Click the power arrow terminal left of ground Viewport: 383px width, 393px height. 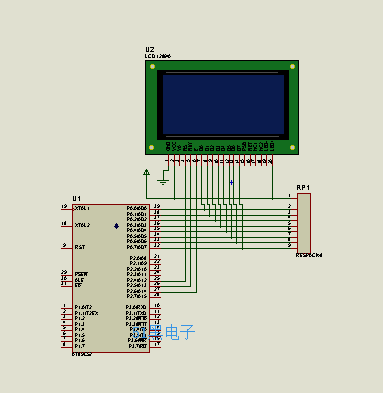[x=146, y=173]
